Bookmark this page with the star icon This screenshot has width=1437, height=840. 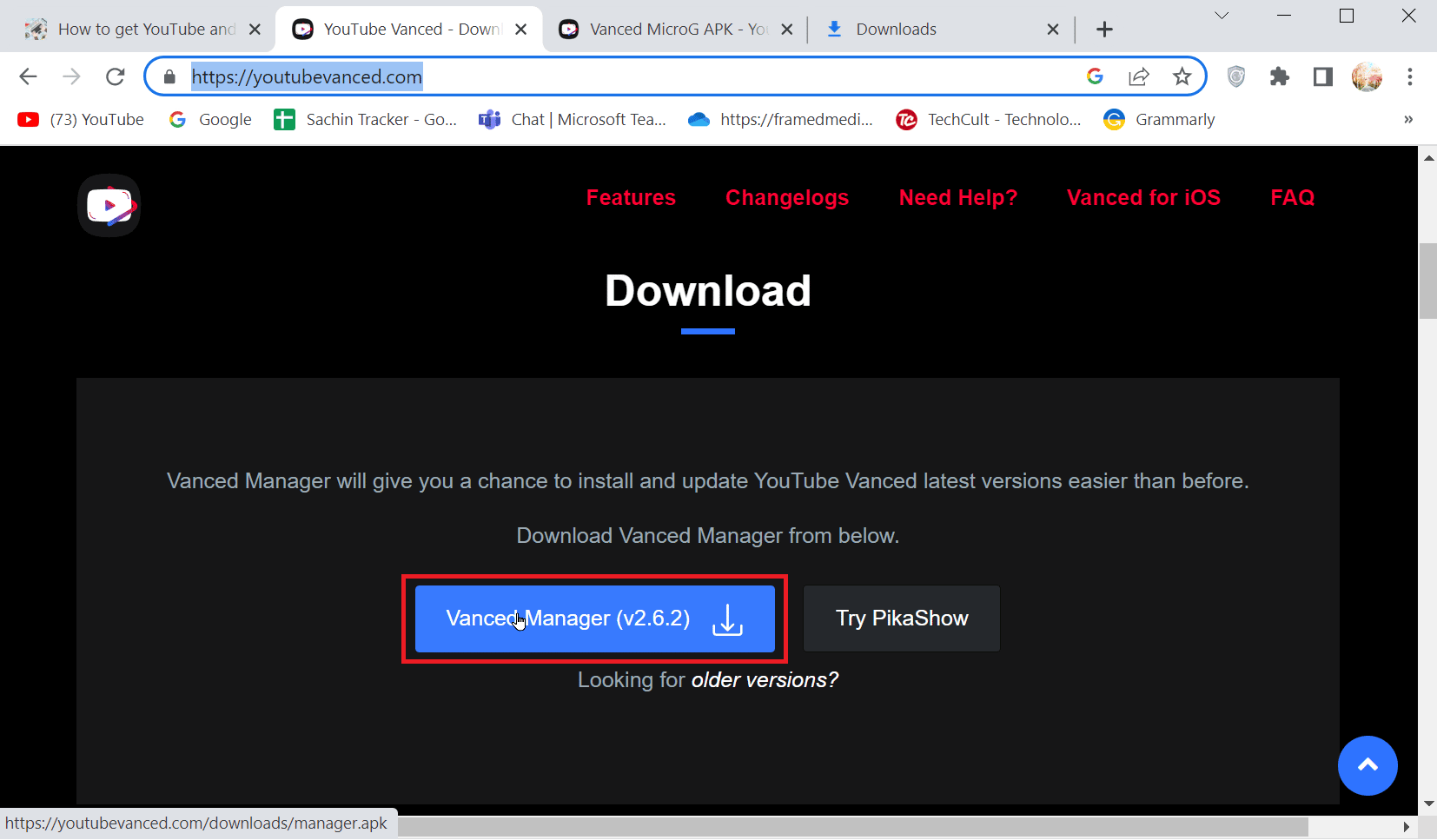[1182, 76]
